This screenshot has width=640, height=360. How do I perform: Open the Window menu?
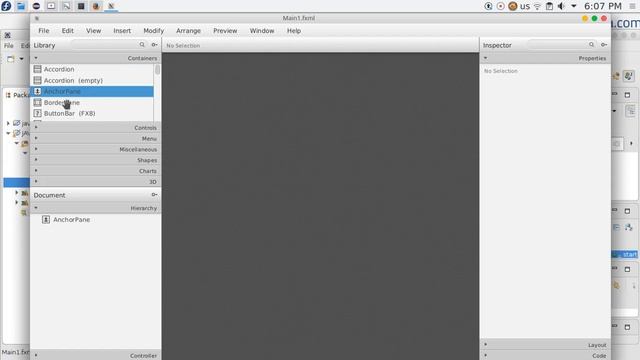pyautogui.click(x=262, y=31)
